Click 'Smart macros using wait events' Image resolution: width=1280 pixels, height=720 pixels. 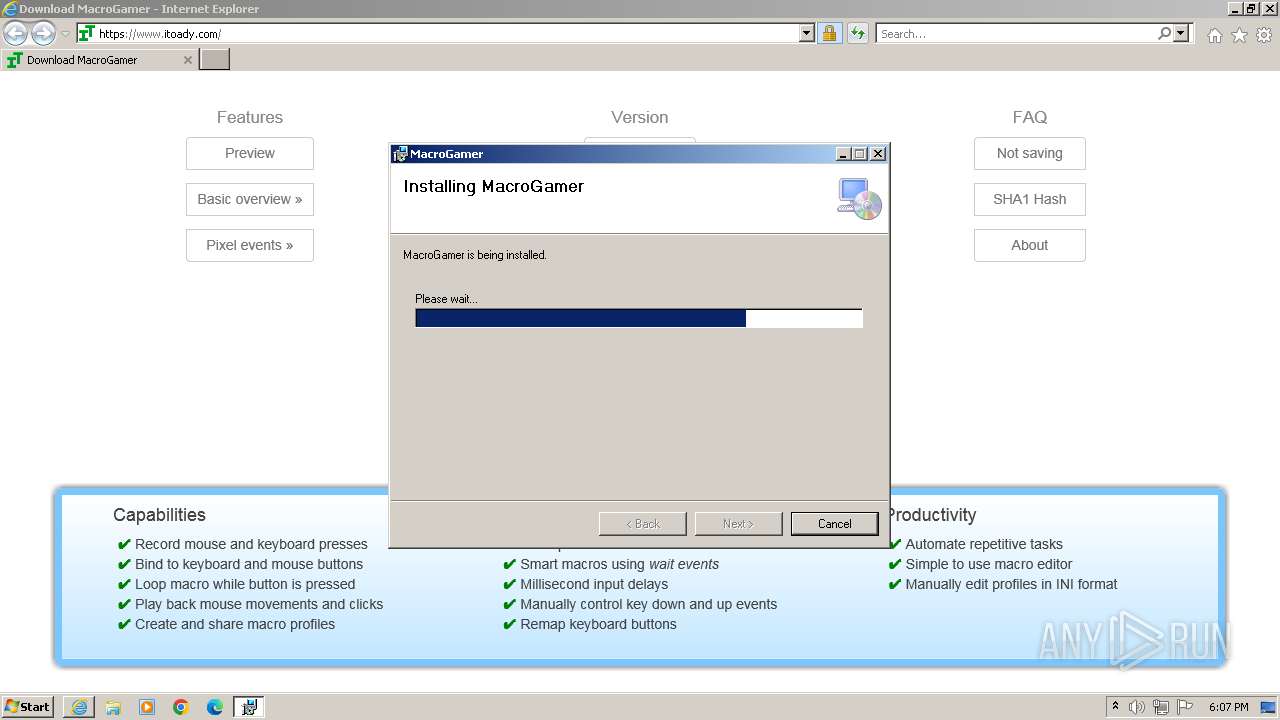pos(619,564)
